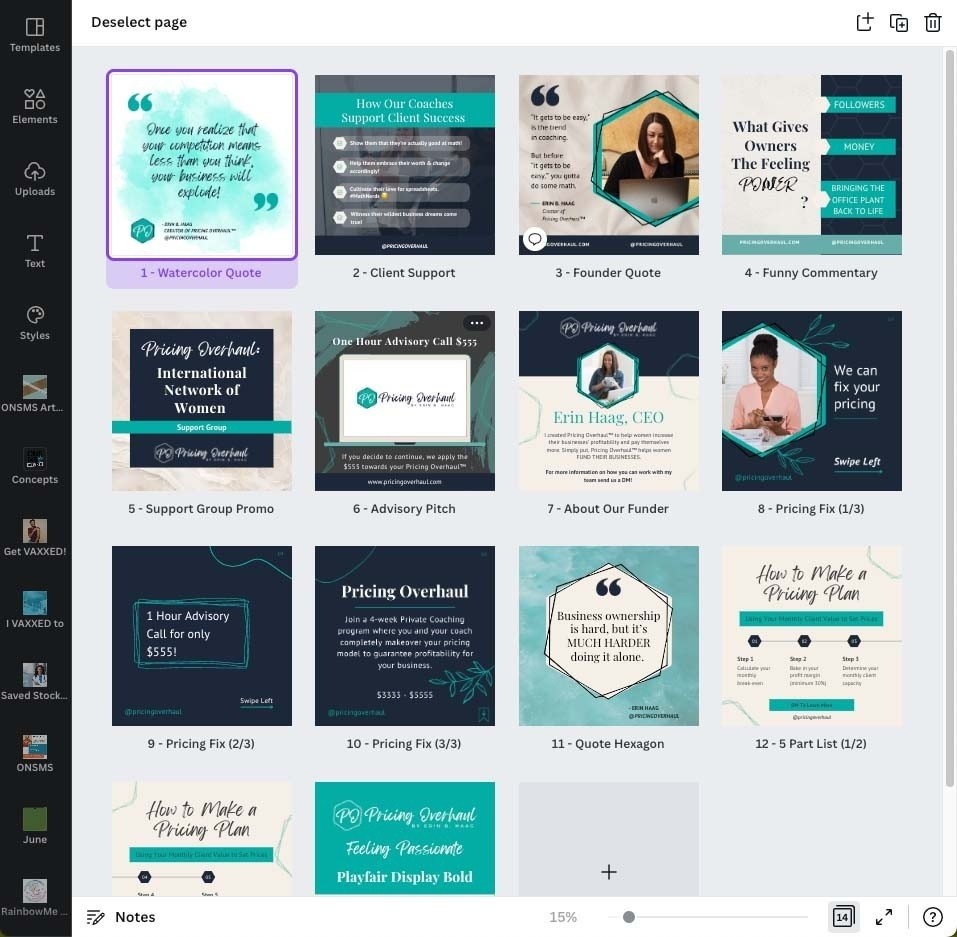Click the comment bubble on Founder Quote page
The width and height of the screenshot is (957, 937).
coord(535,239)
